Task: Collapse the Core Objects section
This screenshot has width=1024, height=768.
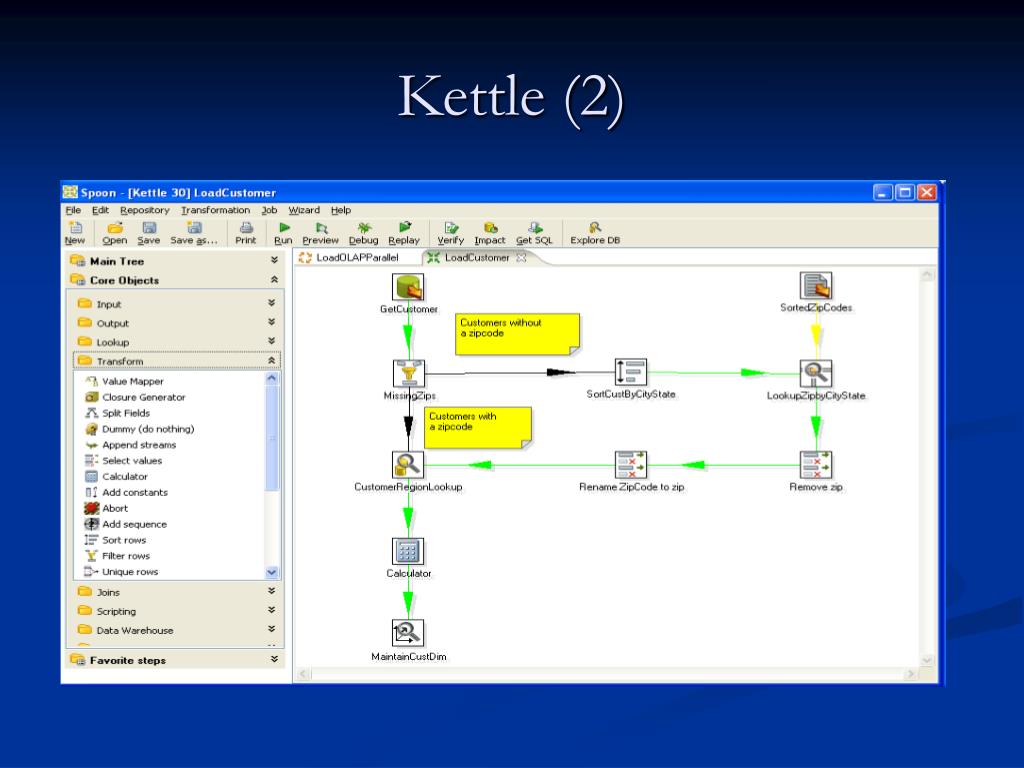Action: (x=274, y=280)
